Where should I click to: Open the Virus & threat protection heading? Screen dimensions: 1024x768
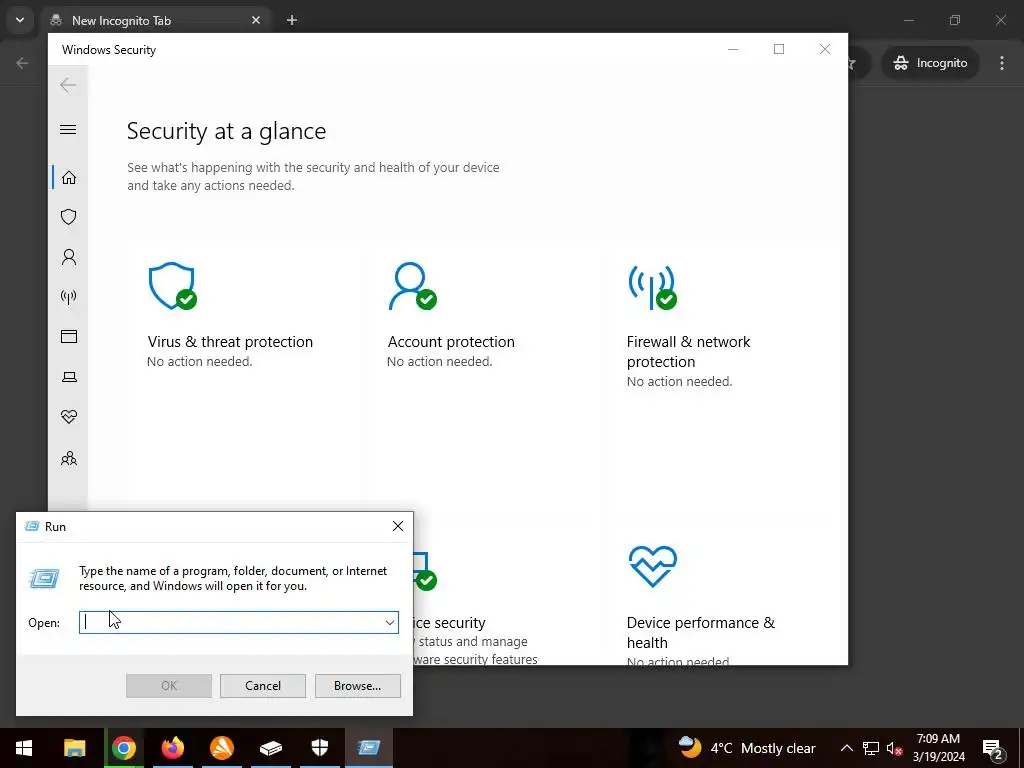(230, 342)
